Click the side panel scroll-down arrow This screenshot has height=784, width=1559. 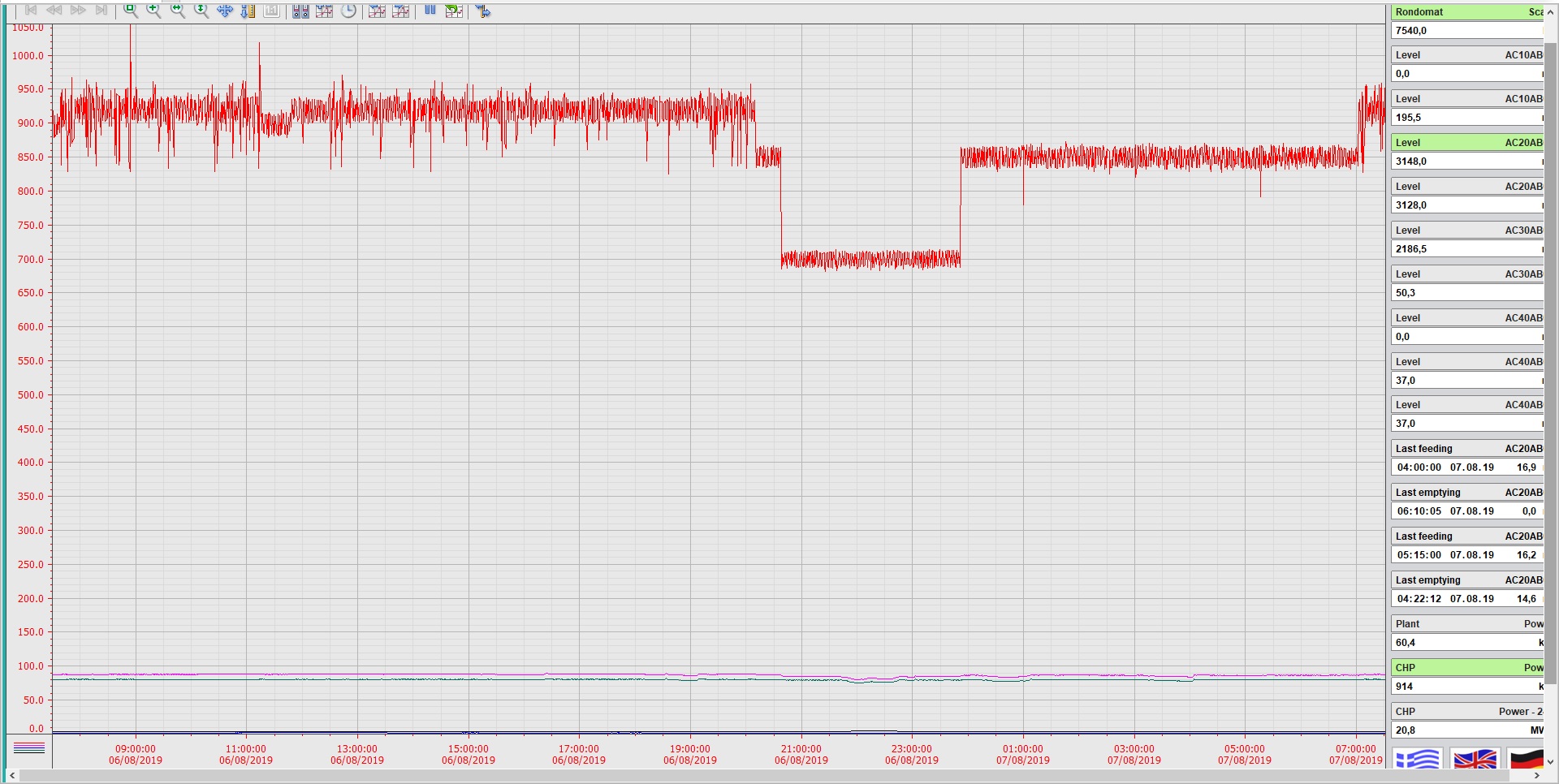1550,762
